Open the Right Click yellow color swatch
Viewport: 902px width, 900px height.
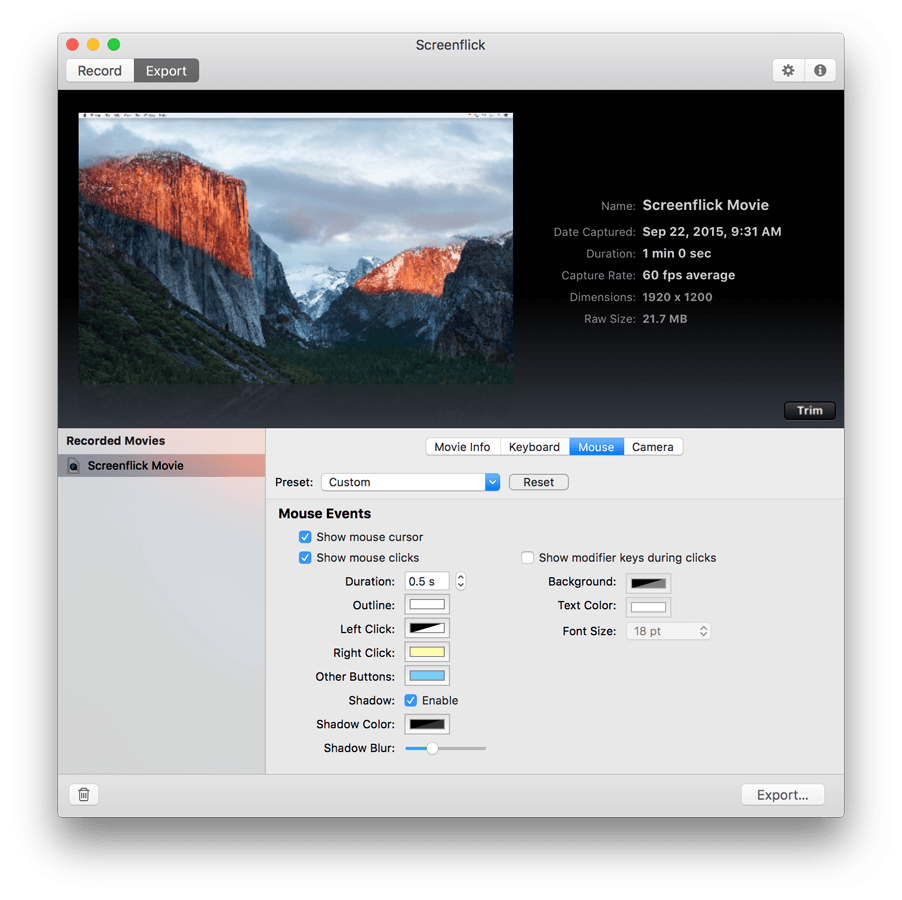427,653
